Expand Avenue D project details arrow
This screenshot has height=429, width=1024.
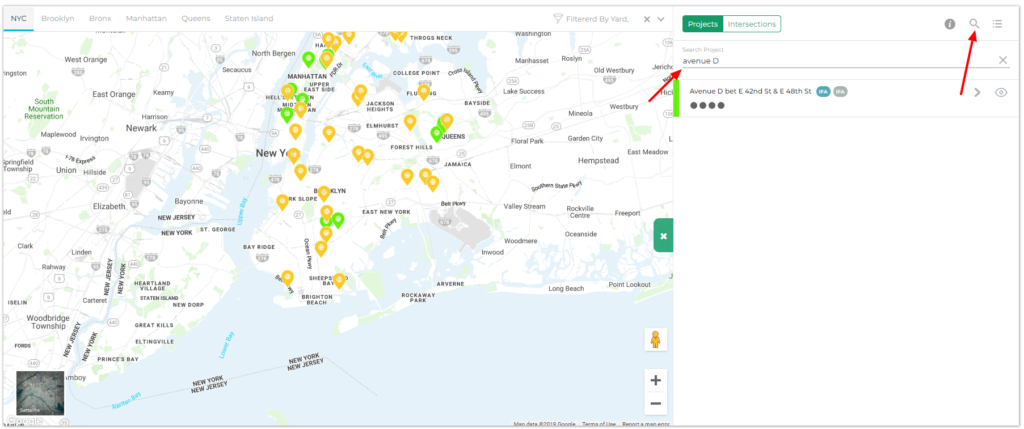tap(977, 92)
